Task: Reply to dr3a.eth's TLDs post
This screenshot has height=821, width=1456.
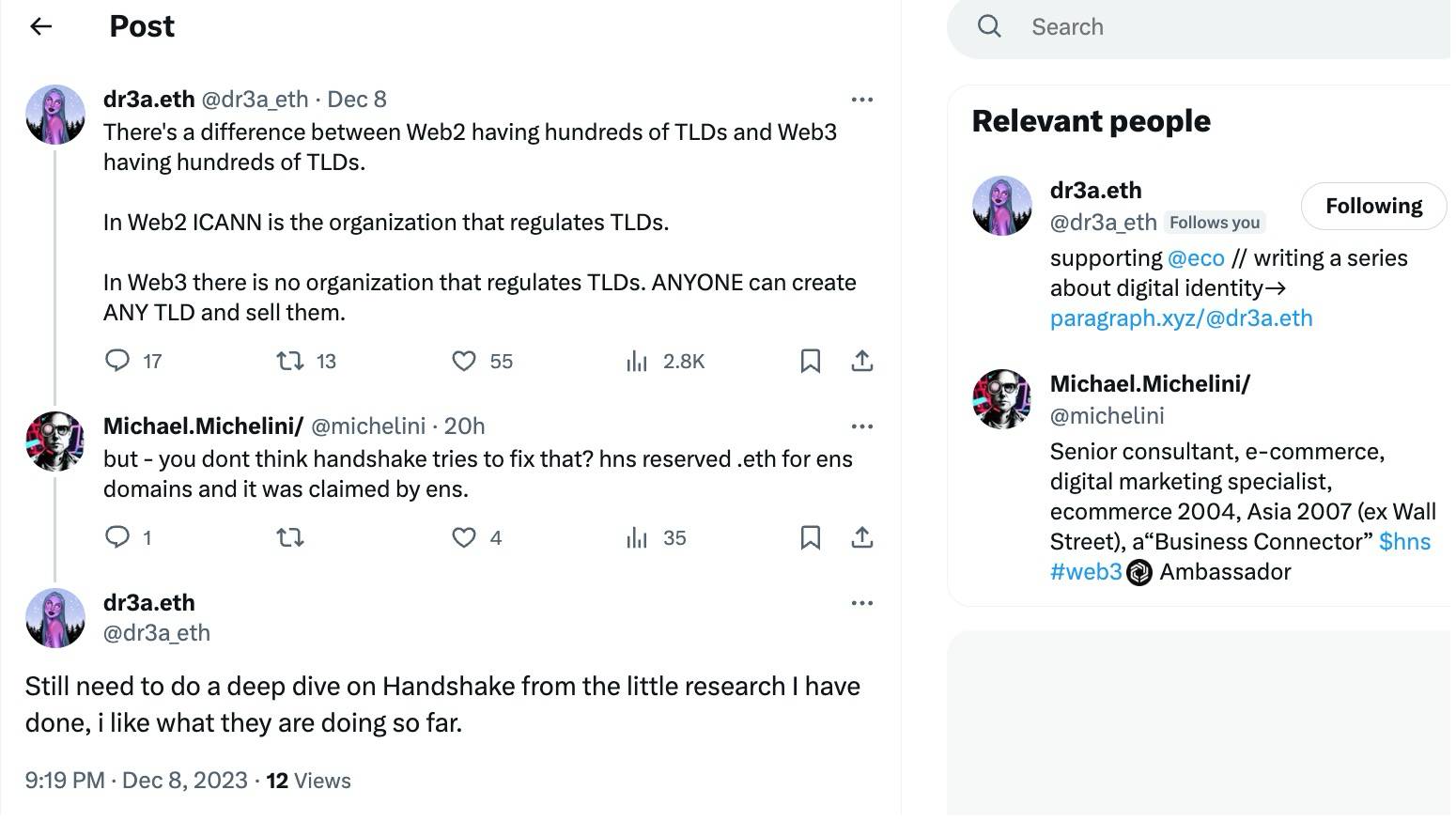Action: tap(117, 361)
